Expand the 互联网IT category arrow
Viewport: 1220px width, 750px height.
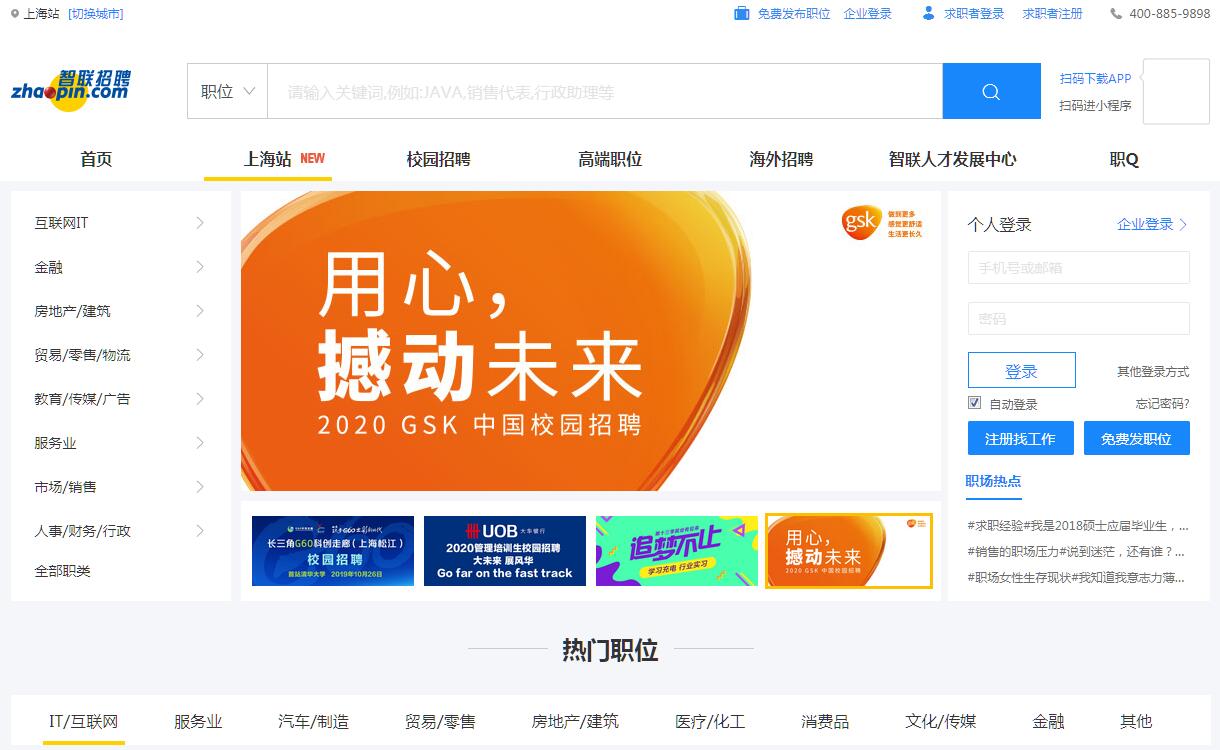click(x=200, y=223)
